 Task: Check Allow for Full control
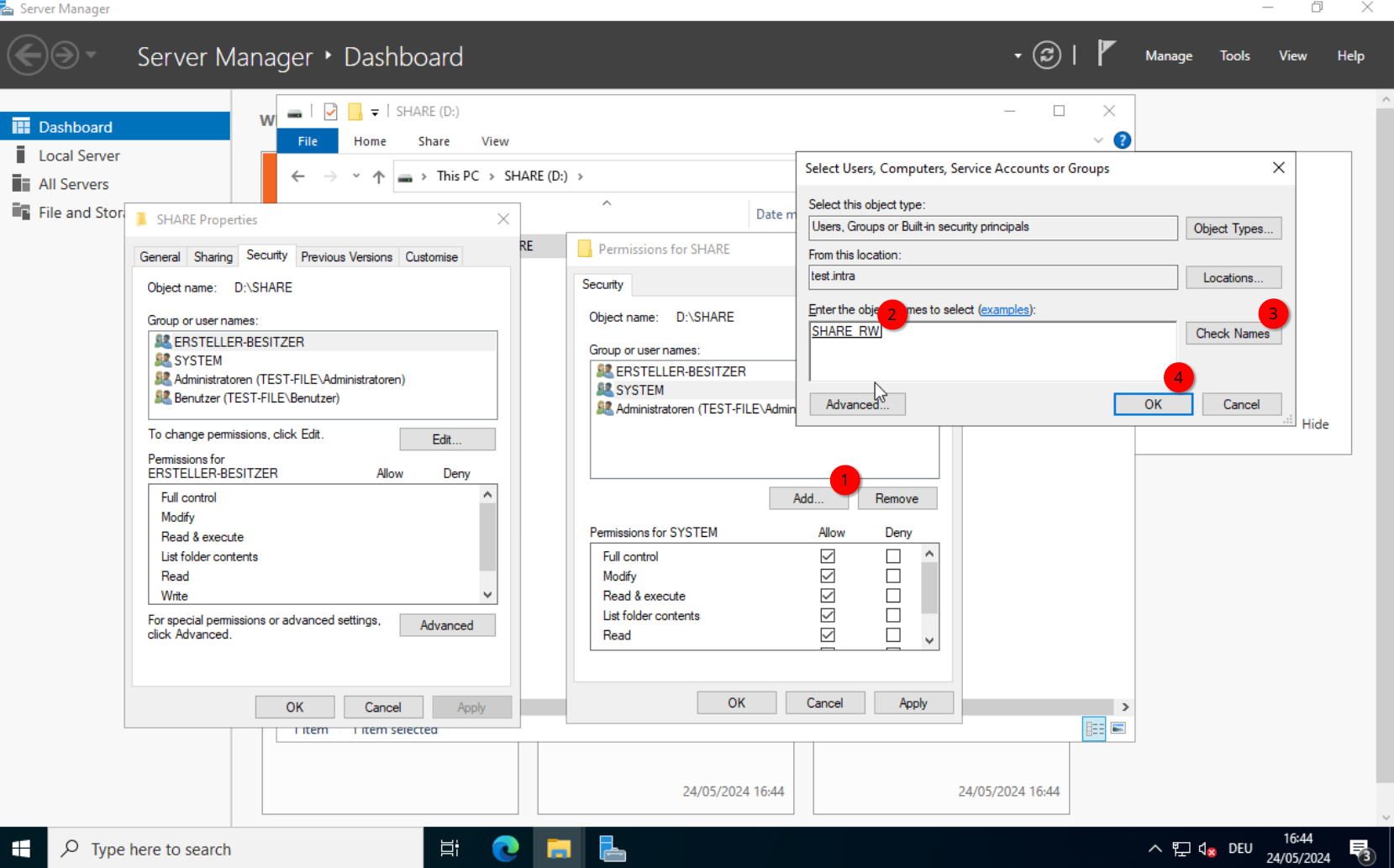[x=828, y=556]
